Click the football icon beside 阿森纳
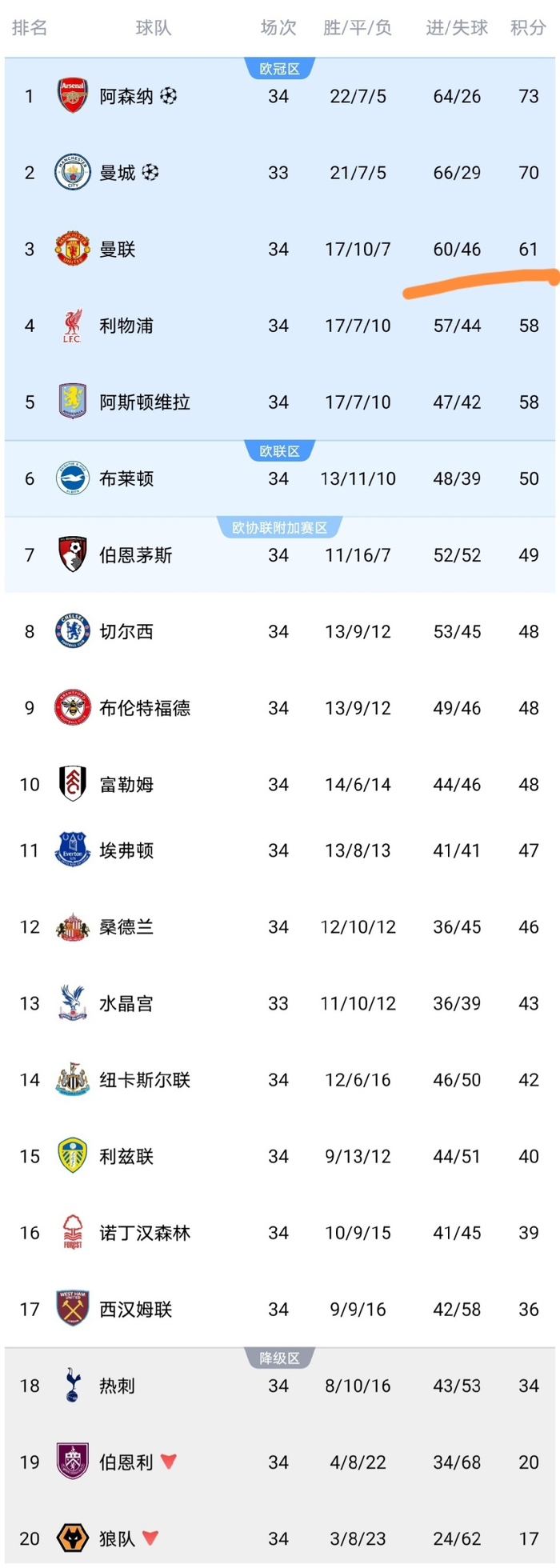The height and width of the screenshot is (1568, 560). coord(168,96)
